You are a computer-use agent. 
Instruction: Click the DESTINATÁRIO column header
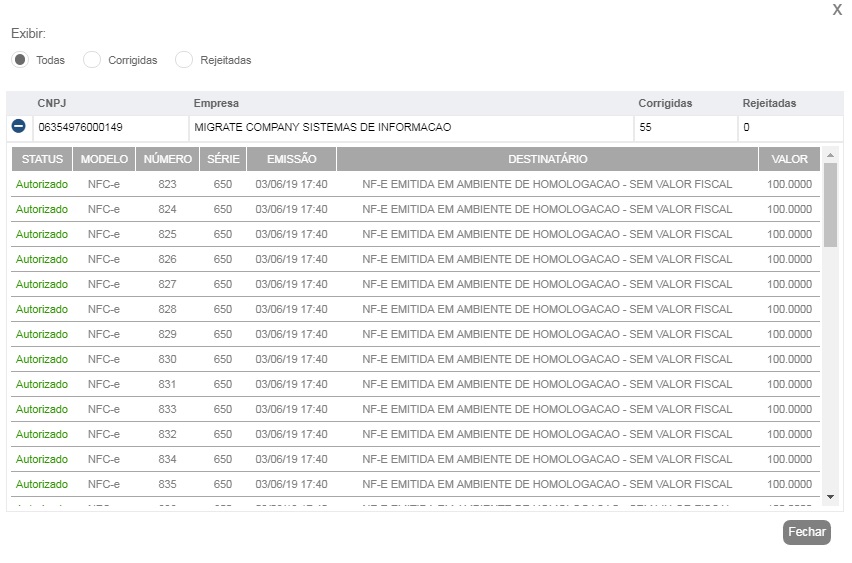547,159
